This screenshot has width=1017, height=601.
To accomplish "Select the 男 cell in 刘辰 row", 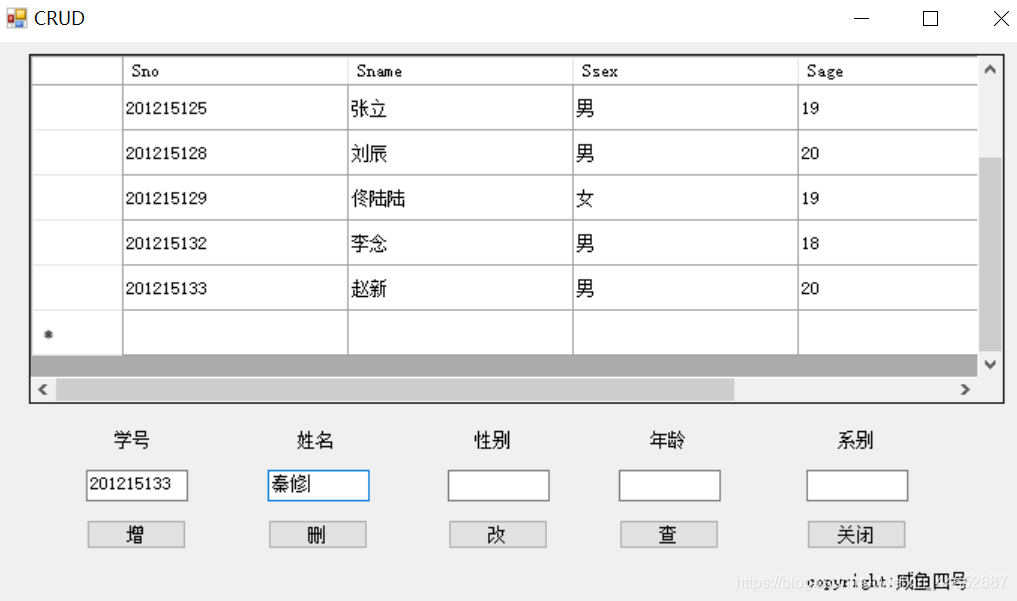I will tap(685, 153).
